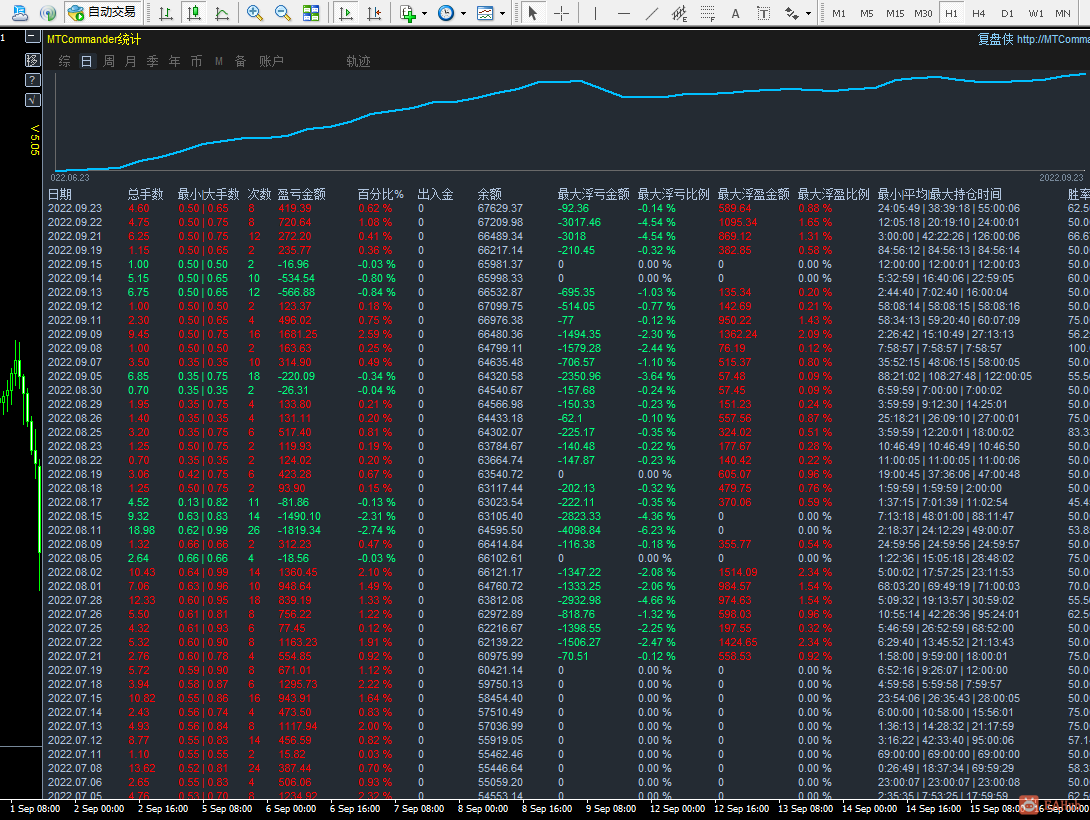Click the square root icon in sidebar
1090x820 pixels.
point(33,100)
